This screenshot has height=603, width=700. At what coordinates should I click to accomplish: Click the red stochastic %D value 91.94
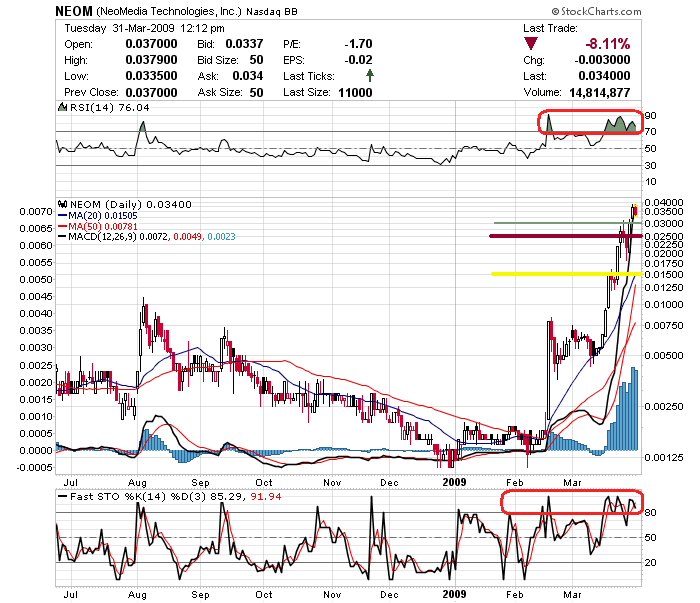266,496
